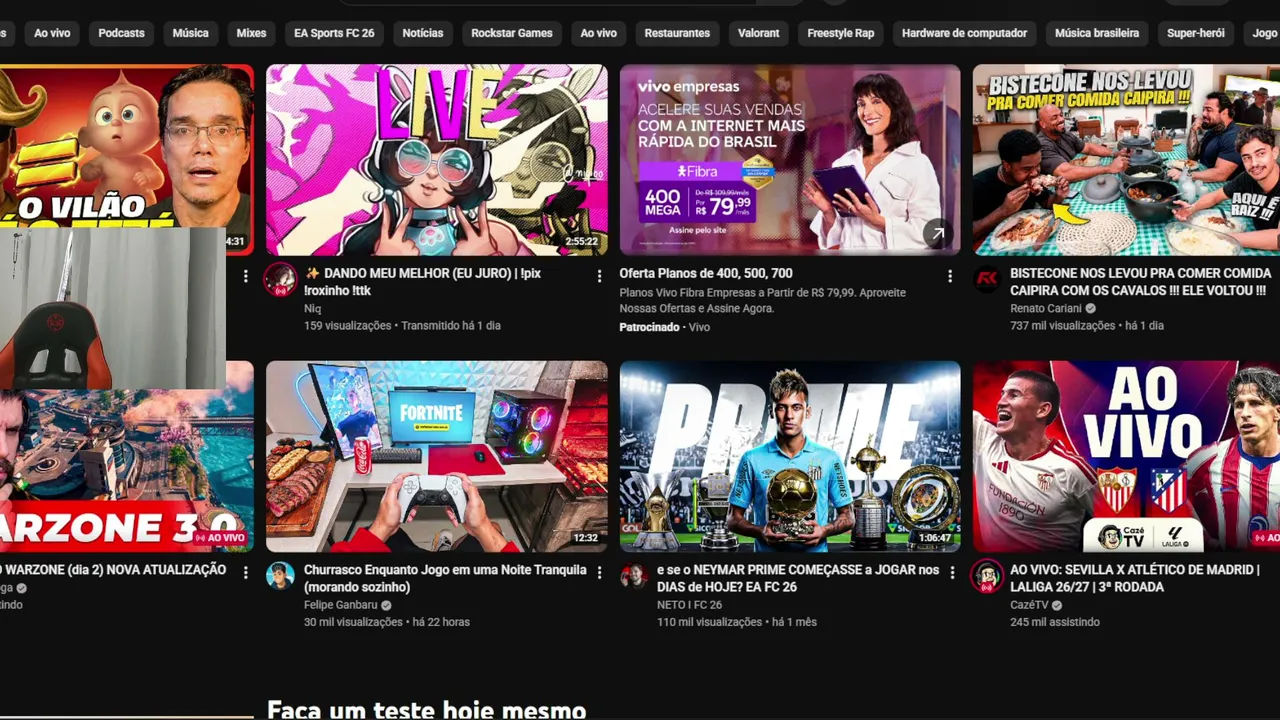Click the '30 mil visualizações' view count text
The height and width of the screenshot is (720, 1280).
pos(353,622)
